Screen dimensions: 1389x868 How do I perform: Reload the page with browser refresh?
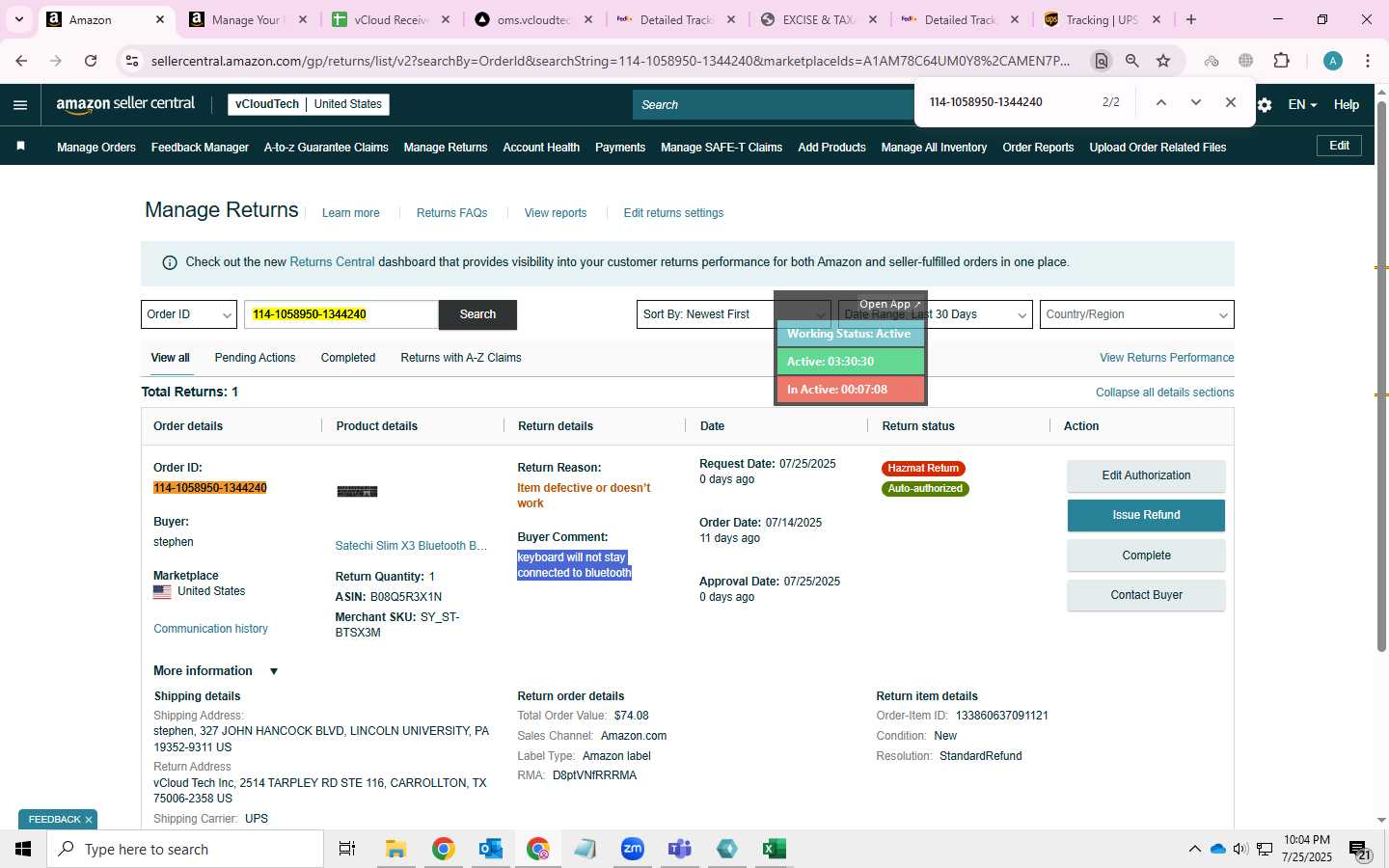pyautogui.click(x=91, y=61)
